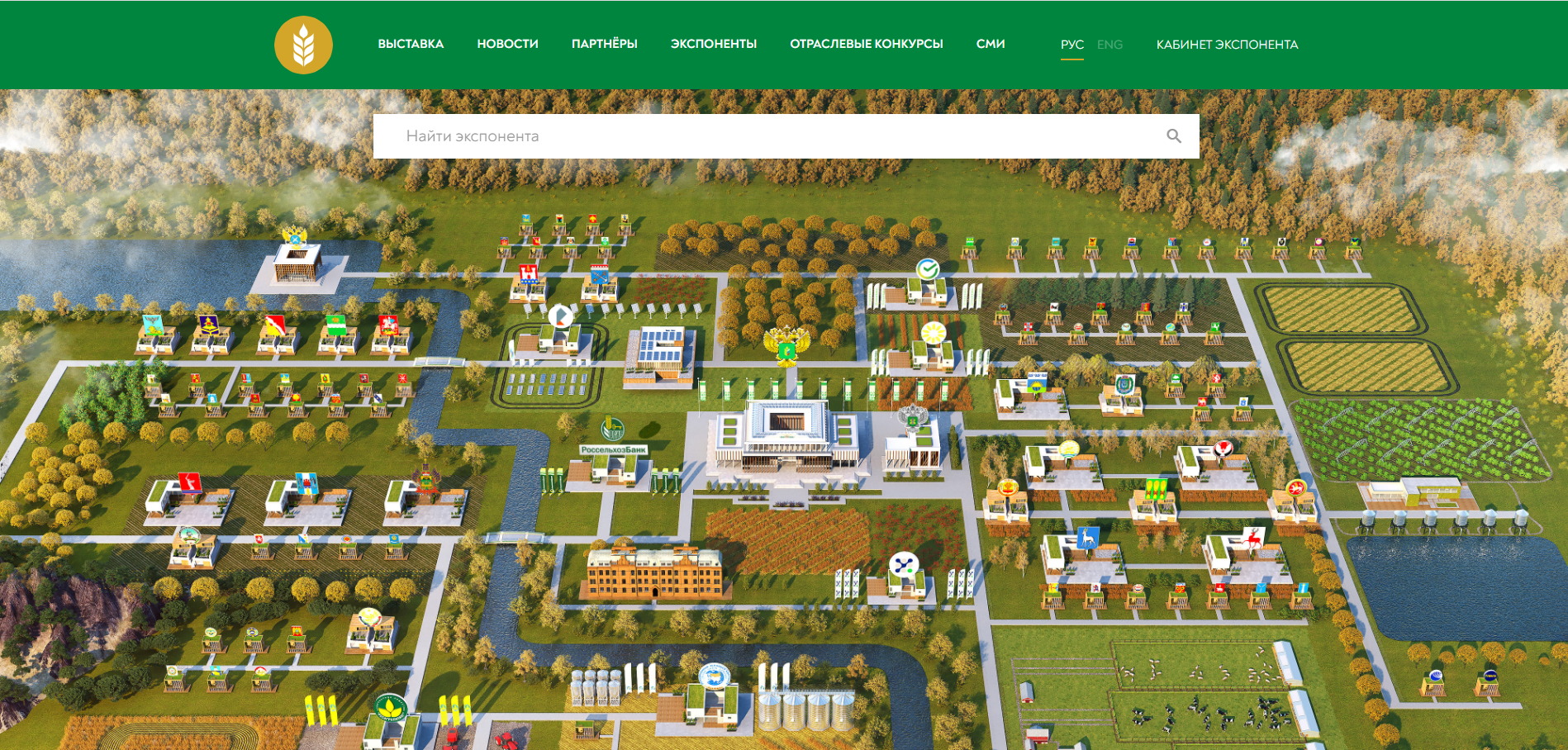Screen dimensions: 1568x750
Task: Click the magnifier search icon
Action: pos(1173,136)
